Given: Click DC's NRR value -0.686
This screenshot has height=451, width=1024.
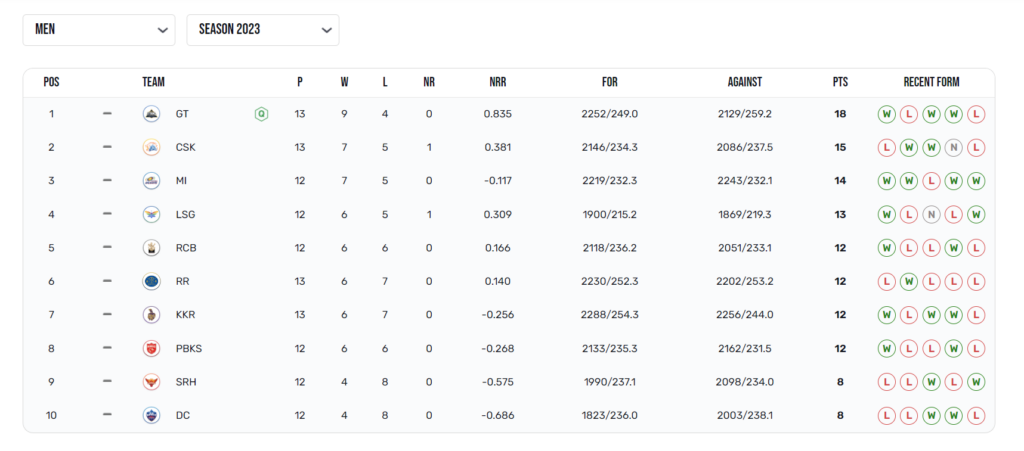Looking at the screenshot, I should (498, 415).
